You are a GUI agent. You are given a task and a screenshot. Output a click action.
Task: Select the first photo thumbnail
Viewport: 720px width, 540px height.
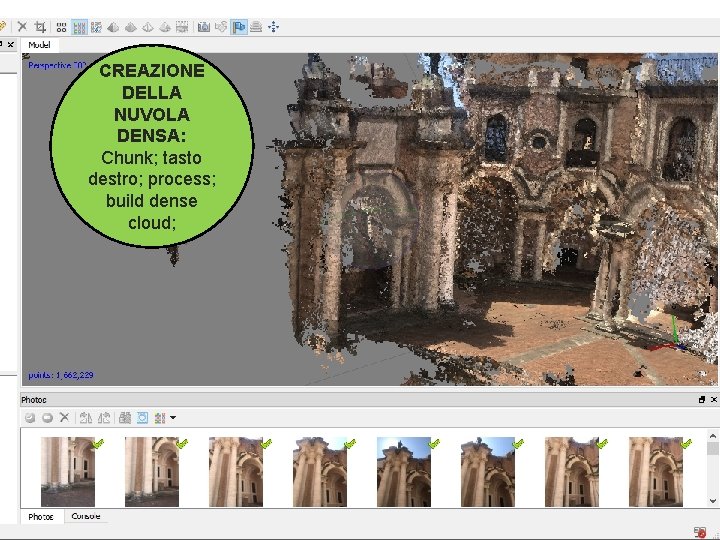click(x=67, y=471)
